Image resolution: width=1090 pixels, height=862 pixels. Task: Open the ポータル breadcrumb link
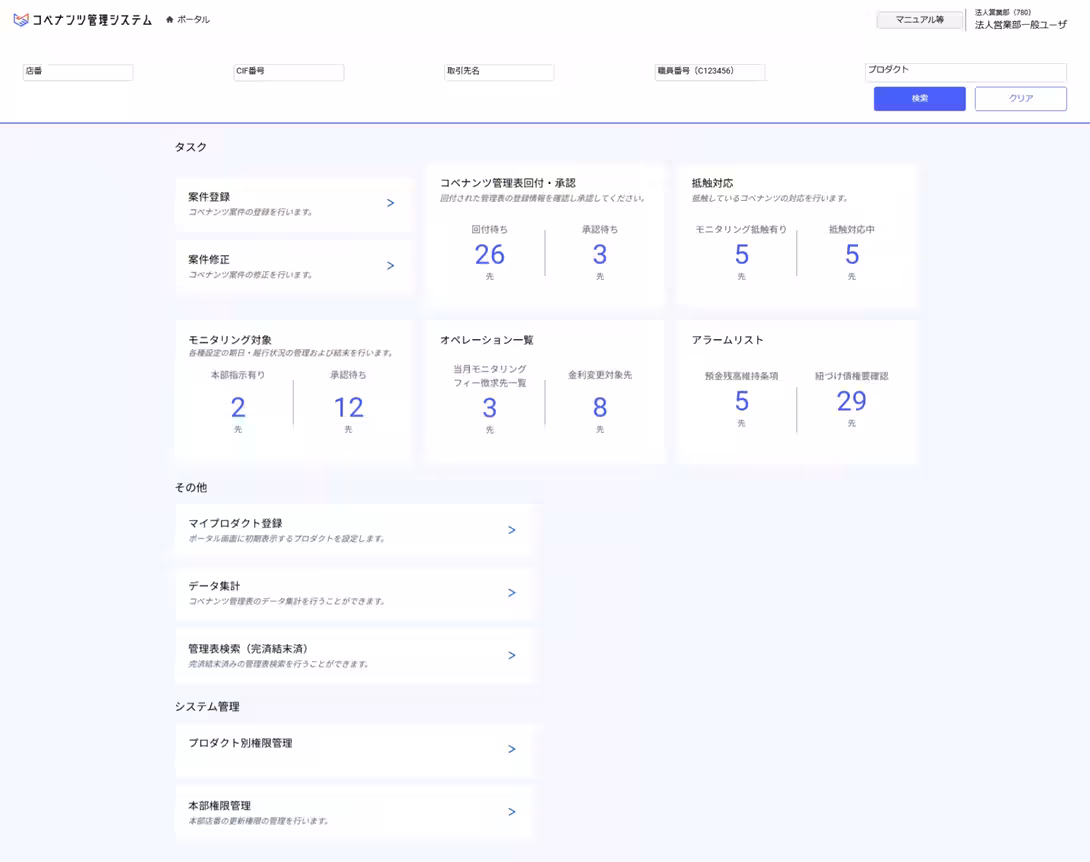(193, 19)
